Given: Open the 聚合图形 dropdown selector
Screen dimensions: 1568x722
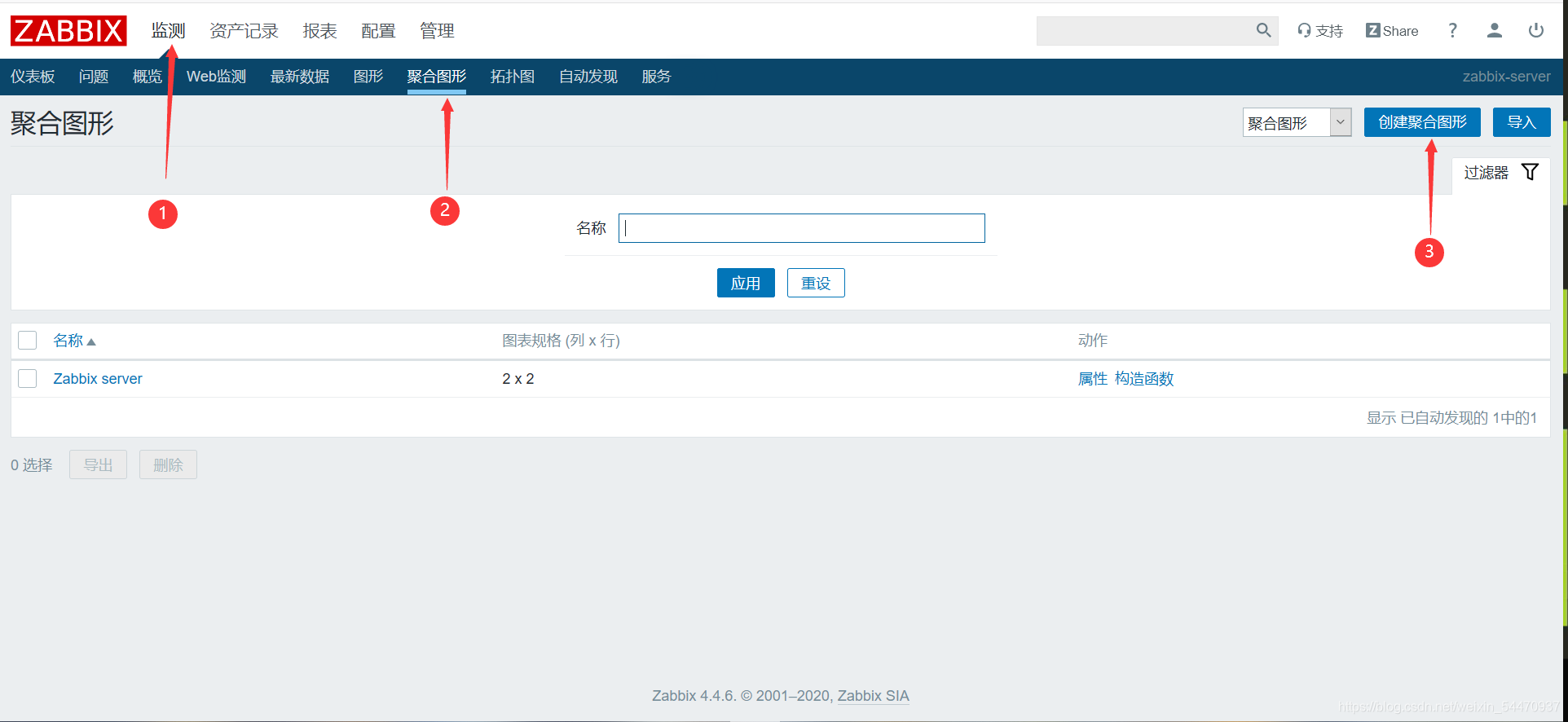Looking at the screenshot, I should tap(1297, 122).
